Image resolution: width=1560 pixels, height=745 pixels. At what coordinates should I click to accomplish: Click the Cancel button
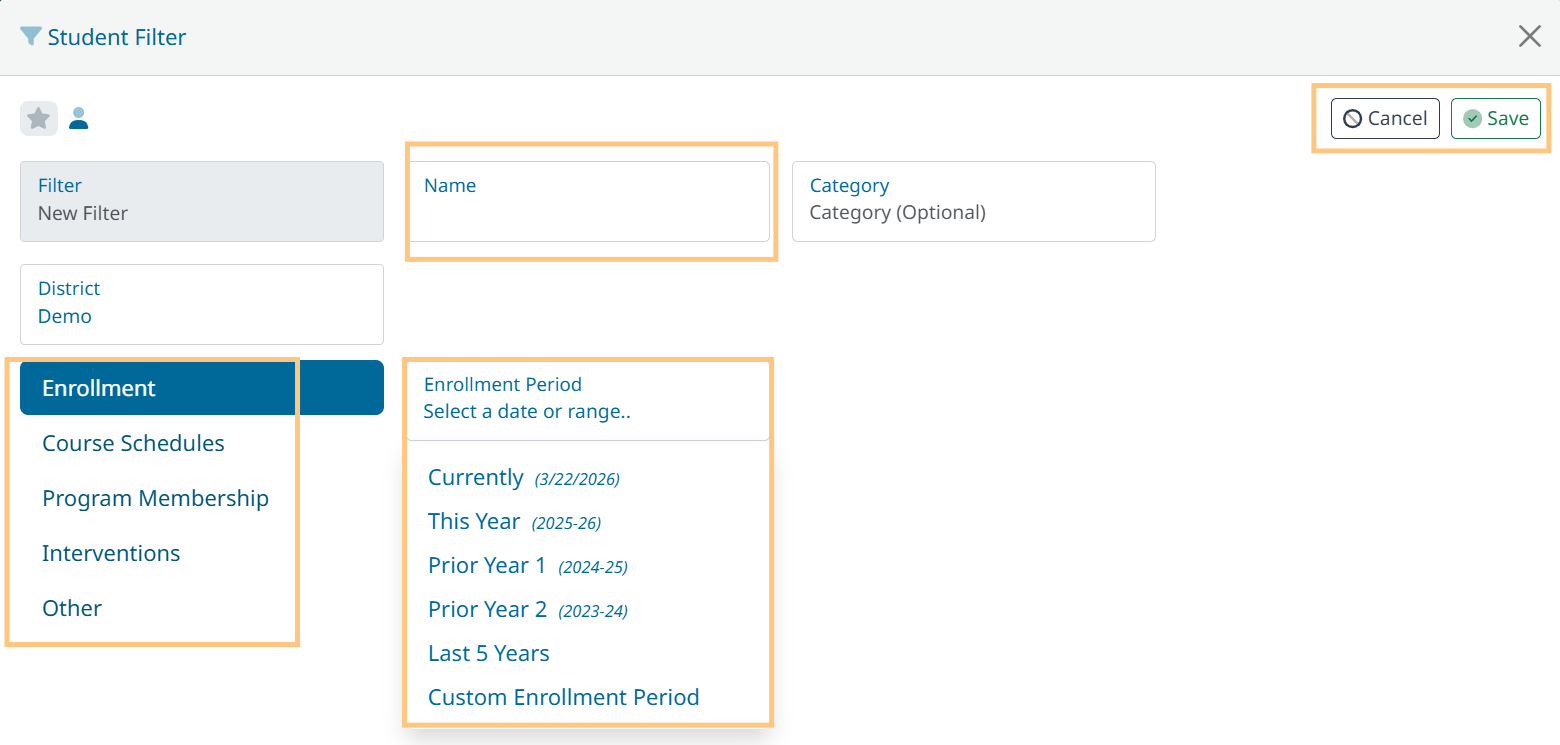tap(1384, 118)
